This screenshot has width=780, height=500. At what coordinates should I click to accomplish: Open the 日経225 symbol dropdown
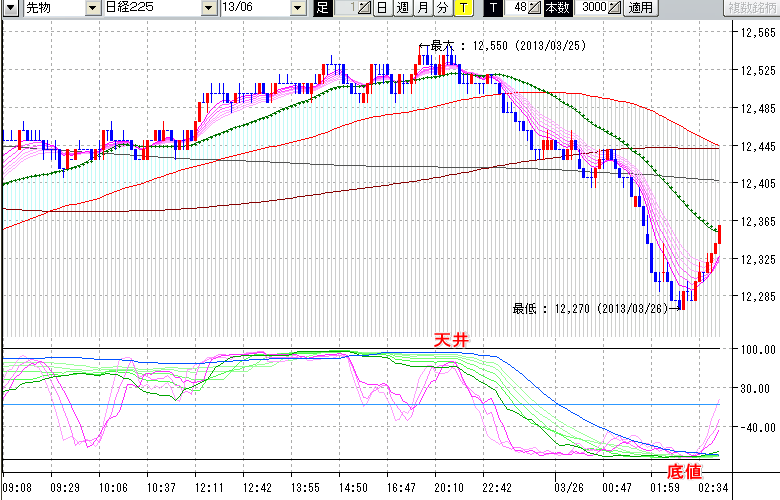[207, 8]
